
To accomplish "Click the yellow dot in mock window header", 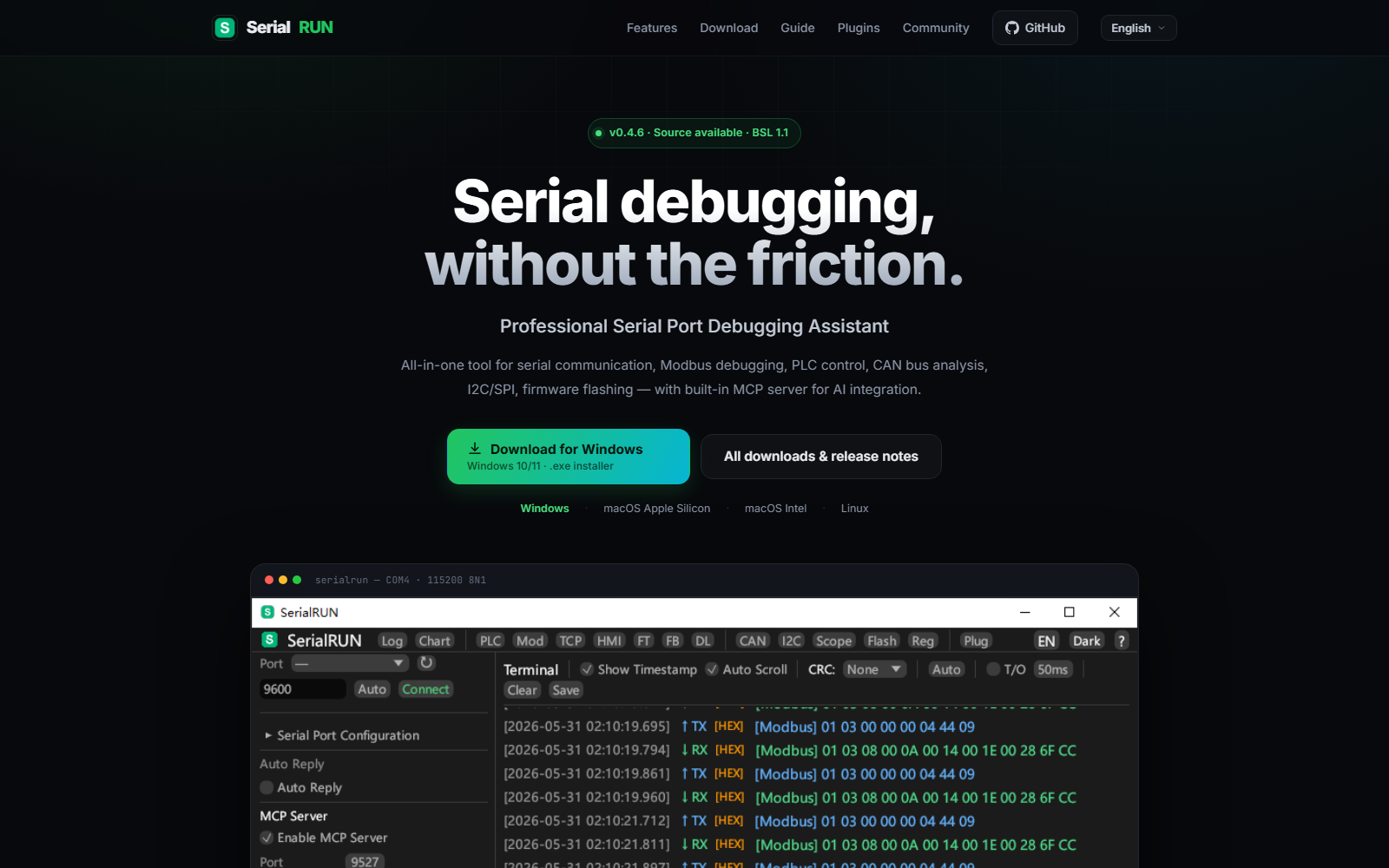I will click(283, 580).
